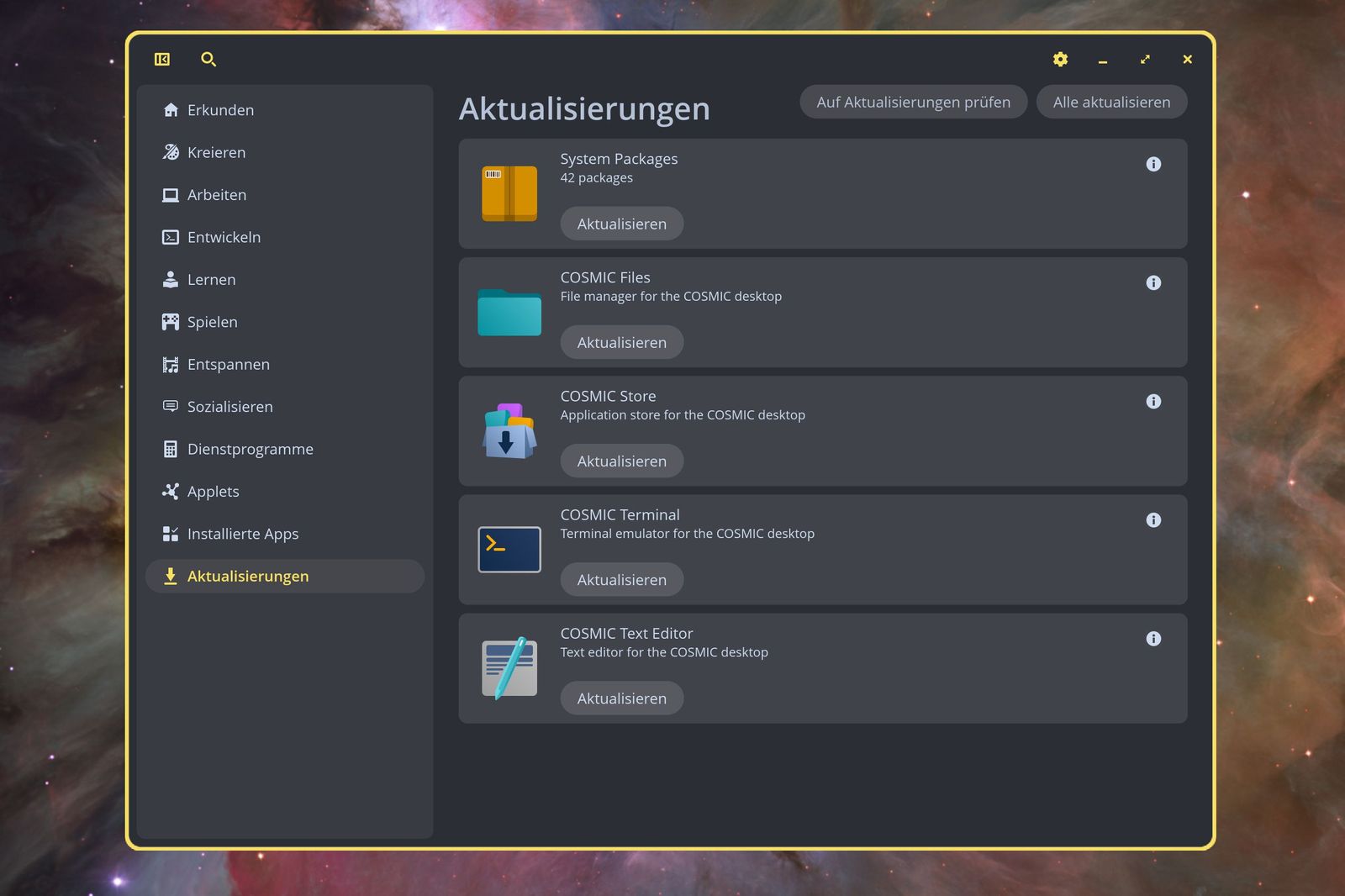The width and height of the screenshot is (1345, 896).
Task: Show info for System Packages
Action: pos(1153,164)
